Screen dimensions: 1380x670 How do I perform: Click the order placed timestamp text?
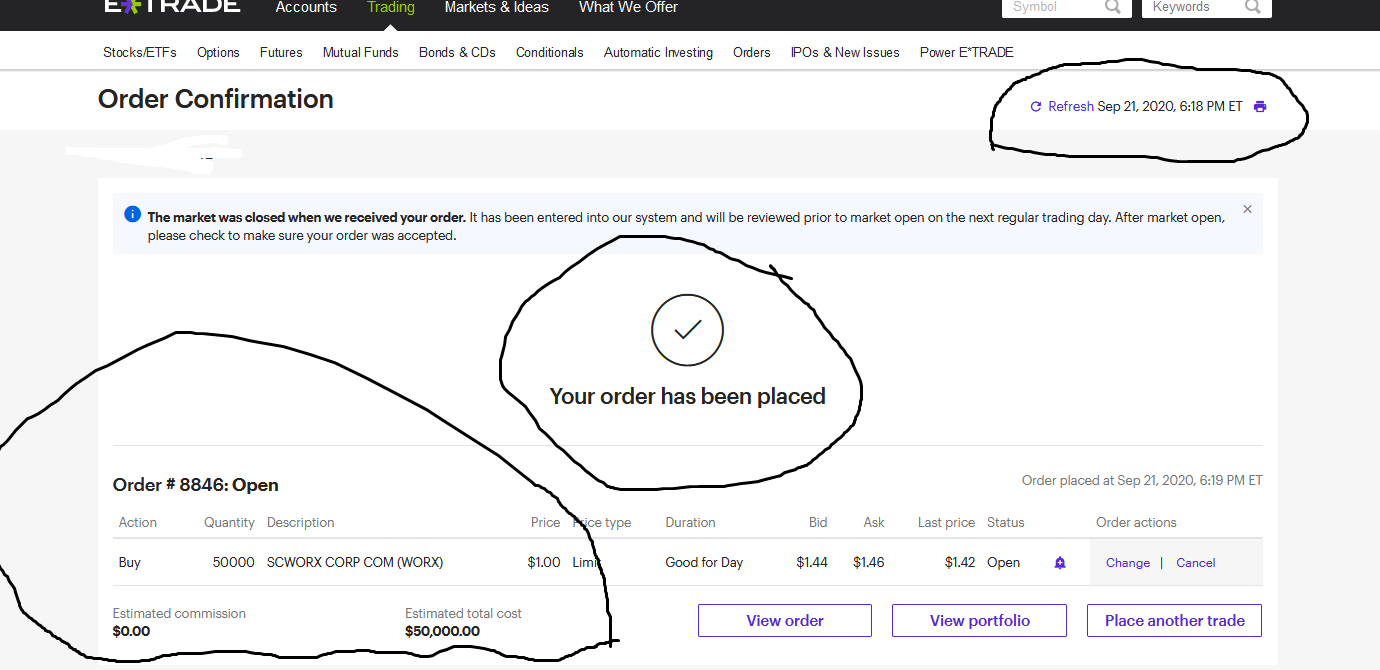[1142, 480]
